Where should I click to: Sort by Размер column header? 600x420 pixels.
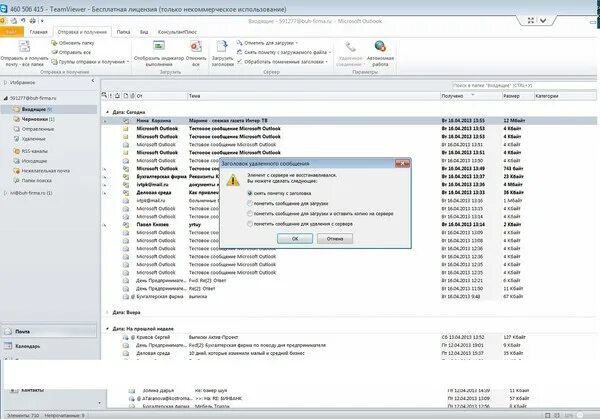pos(518,96)
